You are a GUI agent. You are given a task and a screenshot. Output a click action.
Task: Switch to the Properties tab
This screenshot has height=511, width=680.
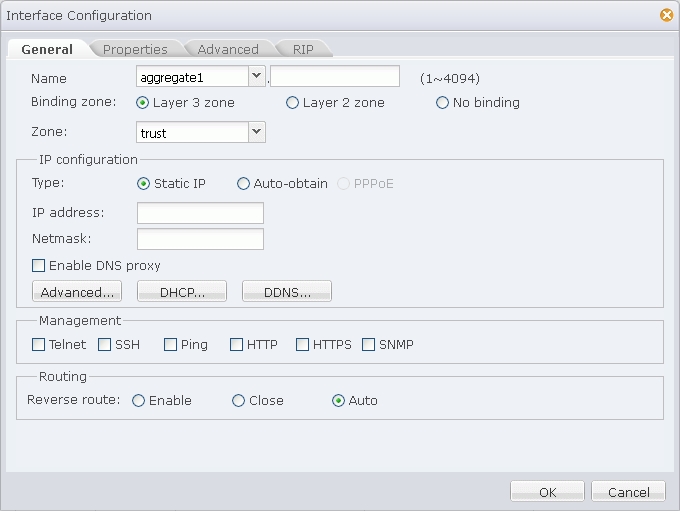[135, 49]
